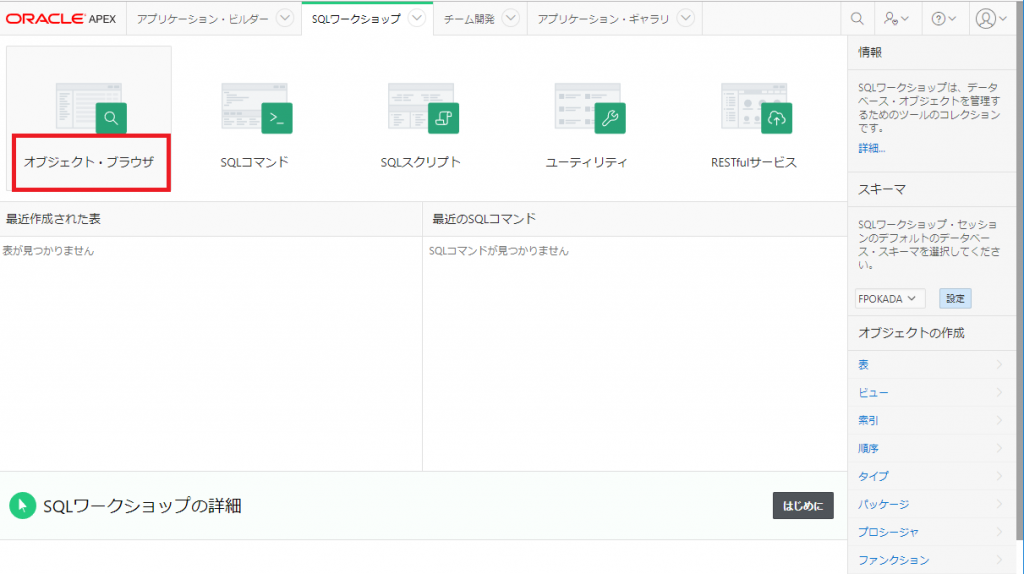Expand チーム開発 dropdown arrow

[511, 18]
